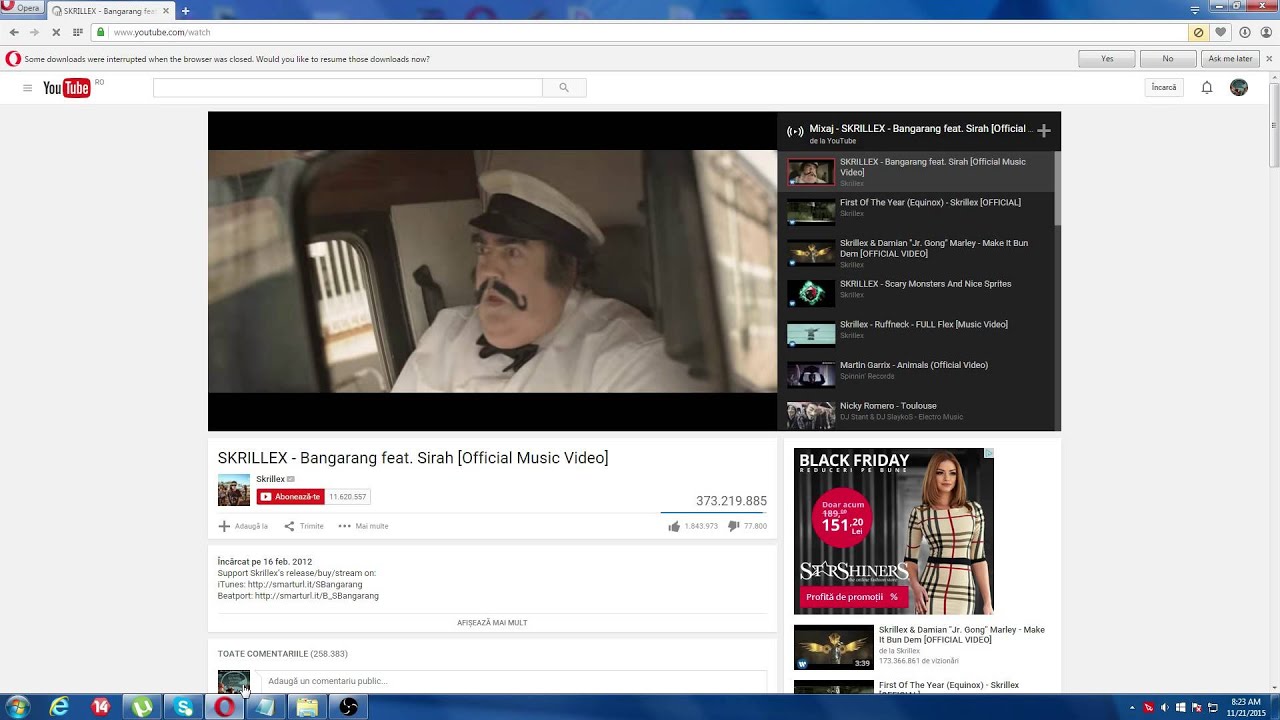Stop loading the current page

(x=56, y=32)
